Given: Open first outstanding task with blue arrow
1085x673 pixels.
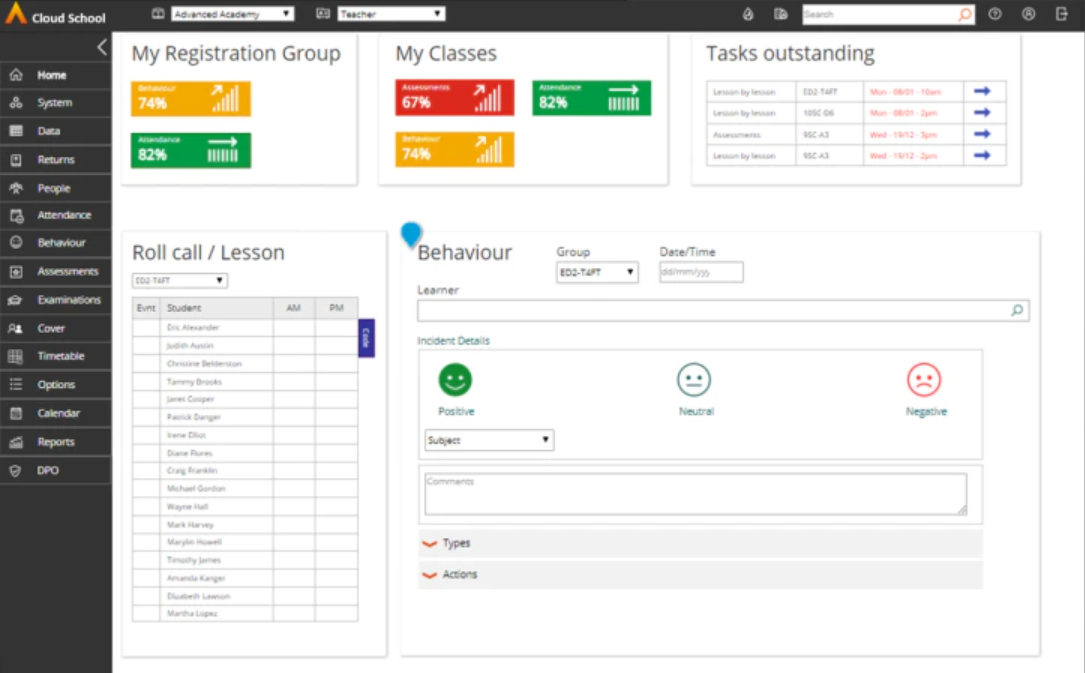Looking at the screenshot, I should [982, 91].
